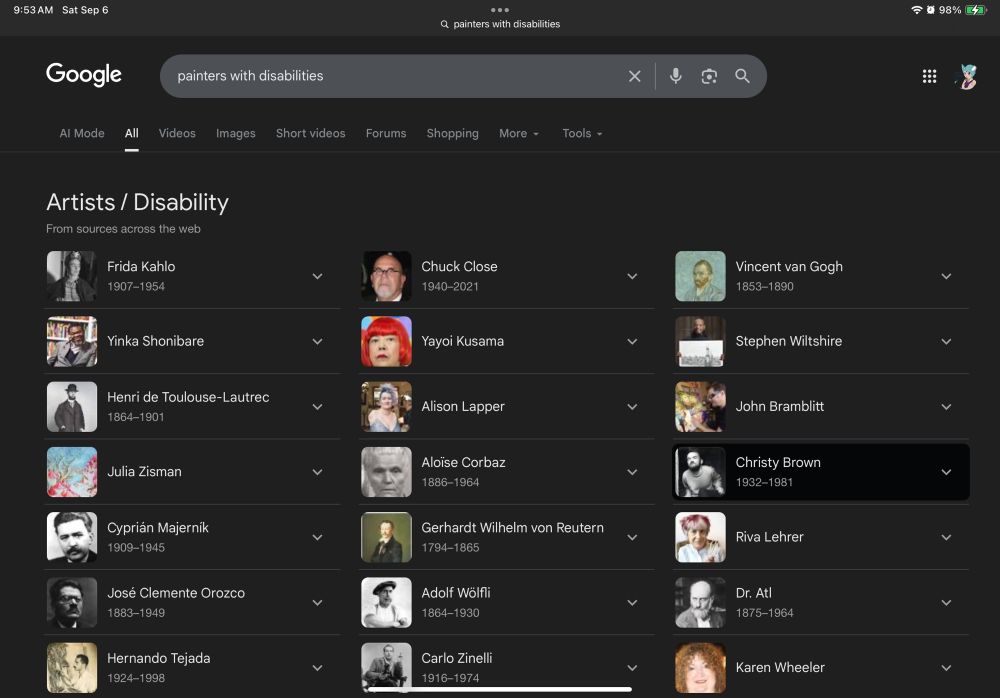Tap the address bar showing painters with disabilities

pyautogui.click(x=500, y=24)
